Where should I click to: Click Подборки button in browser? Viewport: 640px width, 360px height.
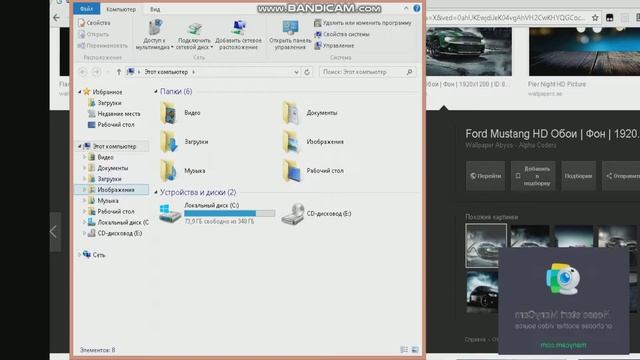578,176
